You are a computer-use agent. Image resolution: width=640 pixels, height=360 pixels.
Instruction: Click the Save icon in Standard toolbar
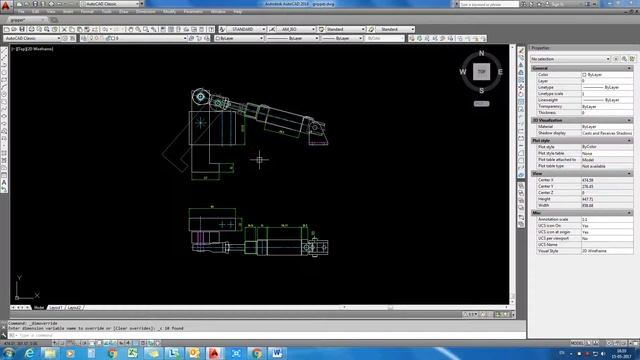pos(22,29)
